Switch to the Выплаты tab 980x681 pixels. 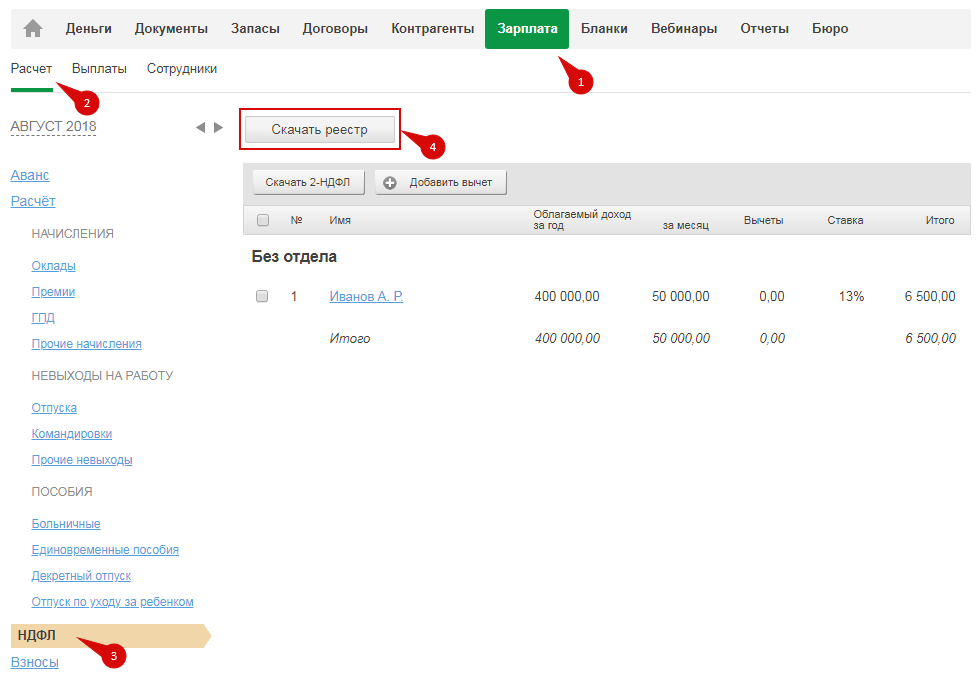tap(99, 69)
